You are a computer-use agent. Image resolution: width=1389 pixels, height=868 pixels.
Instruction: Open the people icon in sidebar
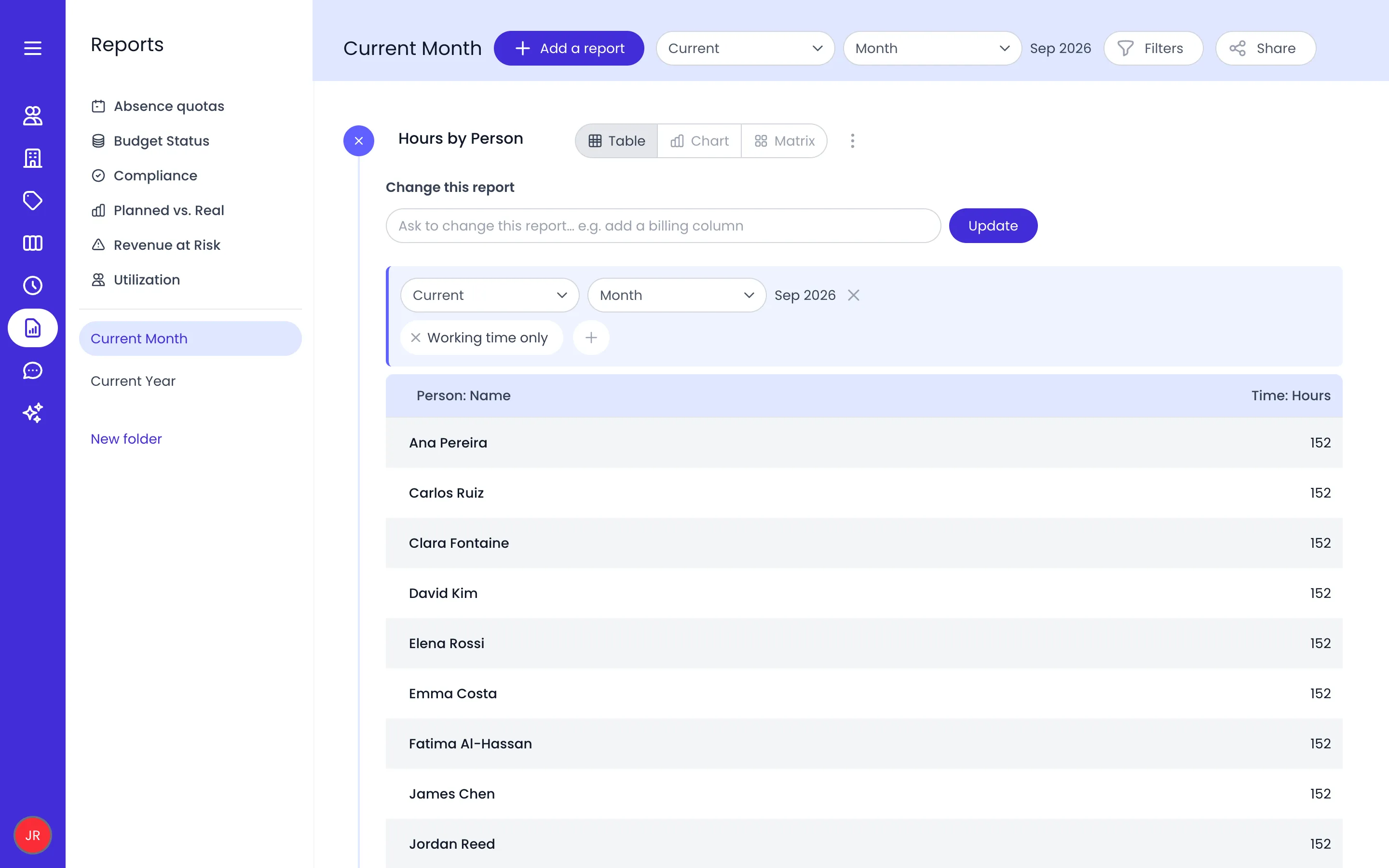click(x=33, y=115)
